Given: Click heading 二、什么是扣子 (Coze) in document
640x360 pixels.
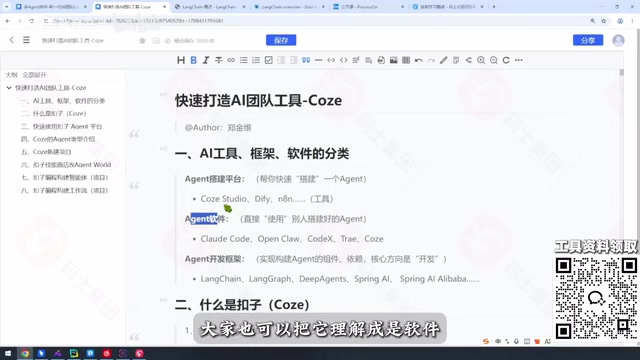Looking at the screenshot, I should click(242, 304).
